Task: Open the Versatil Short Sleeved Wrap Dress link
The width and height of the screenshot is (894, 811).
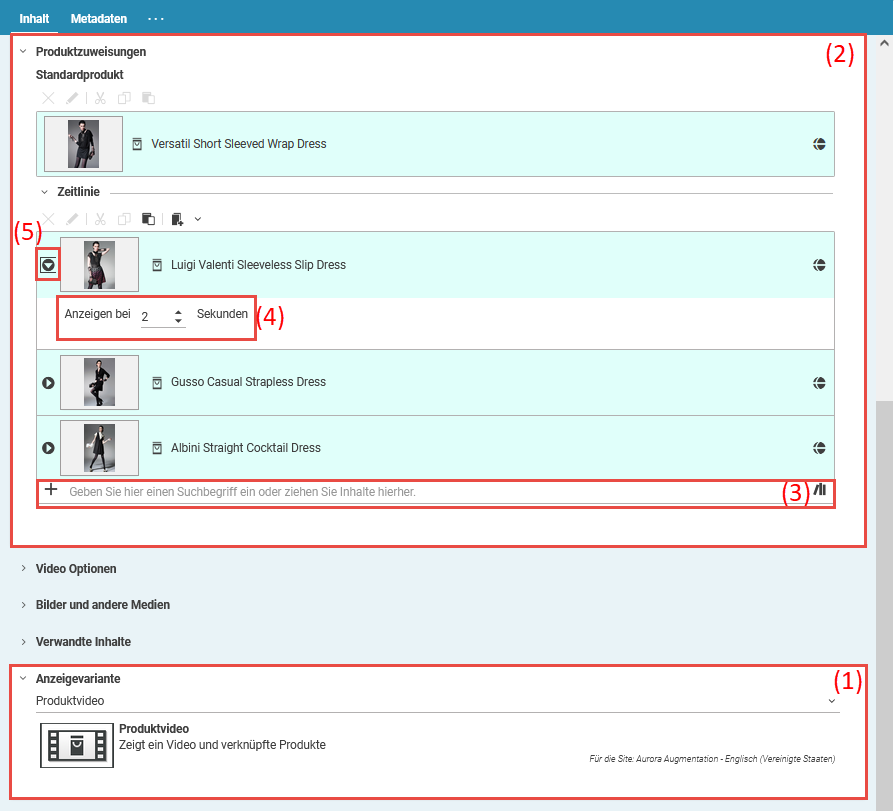Action: 238,144
